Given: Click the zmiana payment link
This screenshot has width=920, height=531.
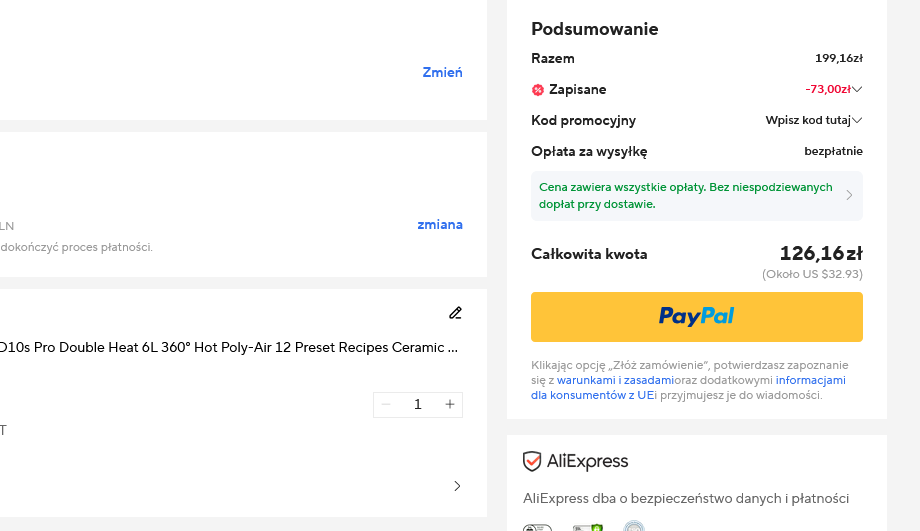Looking at the screenshot, I should (440, 224).
